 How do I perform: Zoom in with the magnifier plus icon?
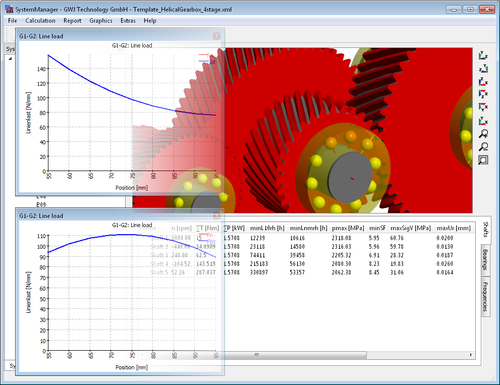(483, 134)
